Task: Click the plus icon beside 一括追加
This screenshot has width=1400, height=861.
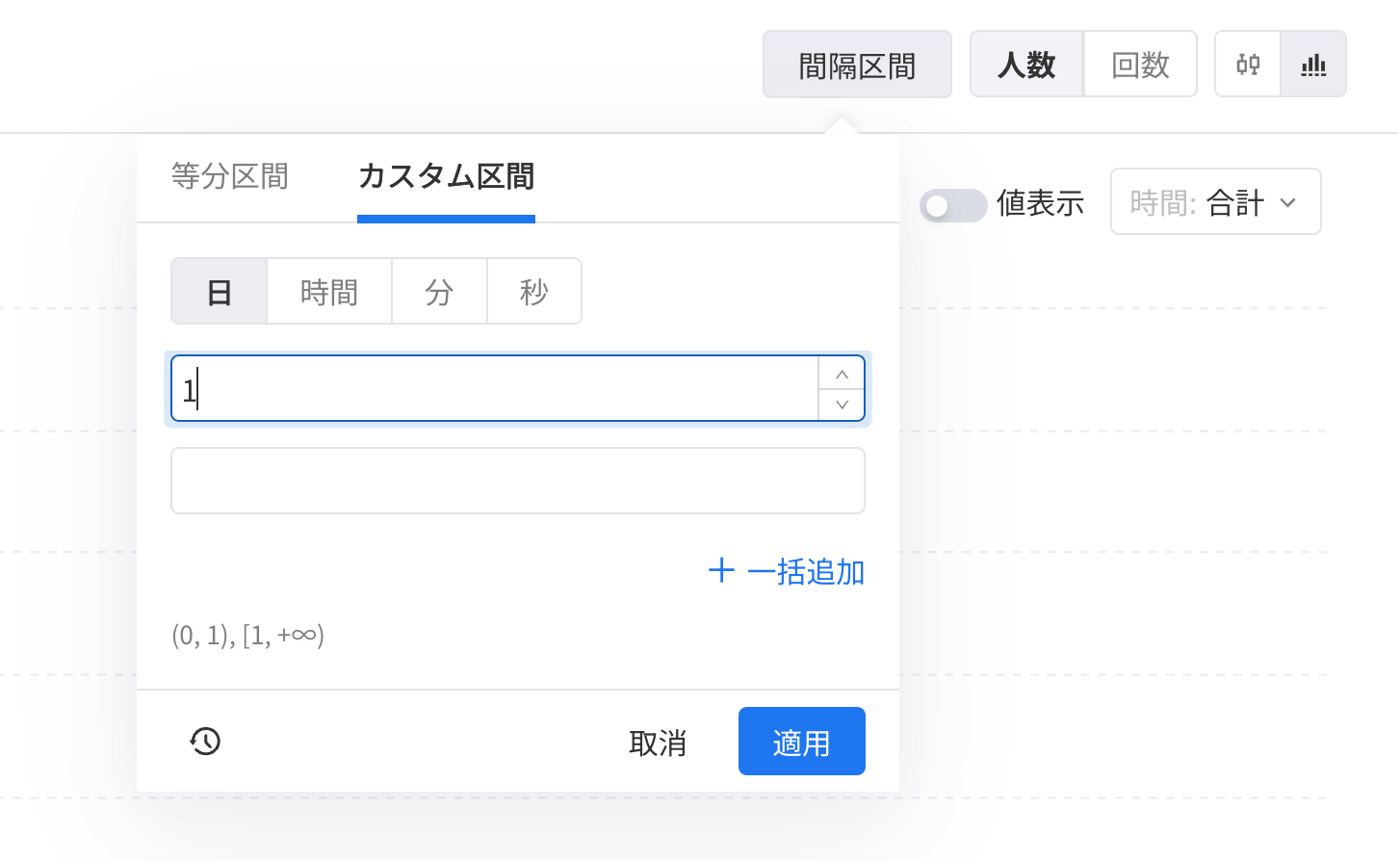Action: 721,571
